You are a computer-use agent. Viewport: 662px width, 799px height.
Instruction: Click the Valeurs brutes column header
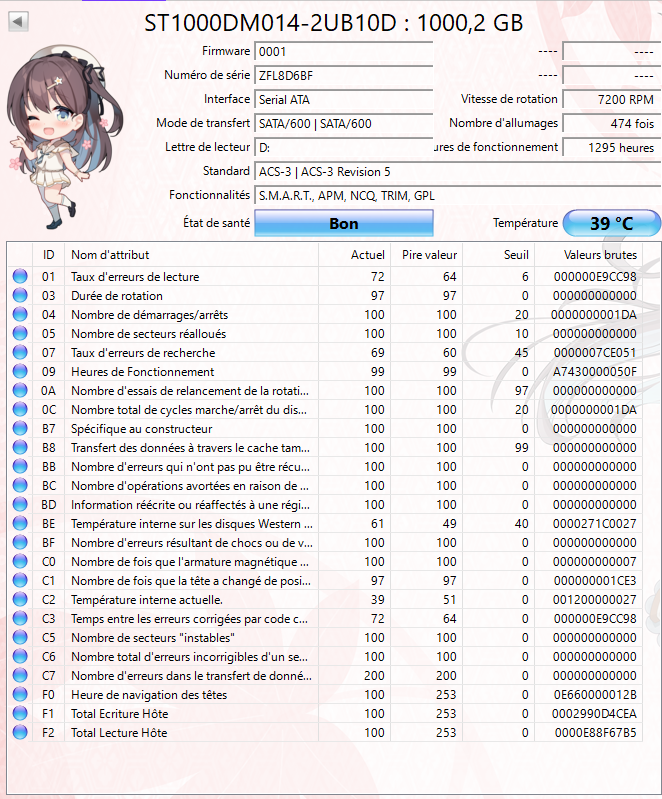tap(589, 255)
